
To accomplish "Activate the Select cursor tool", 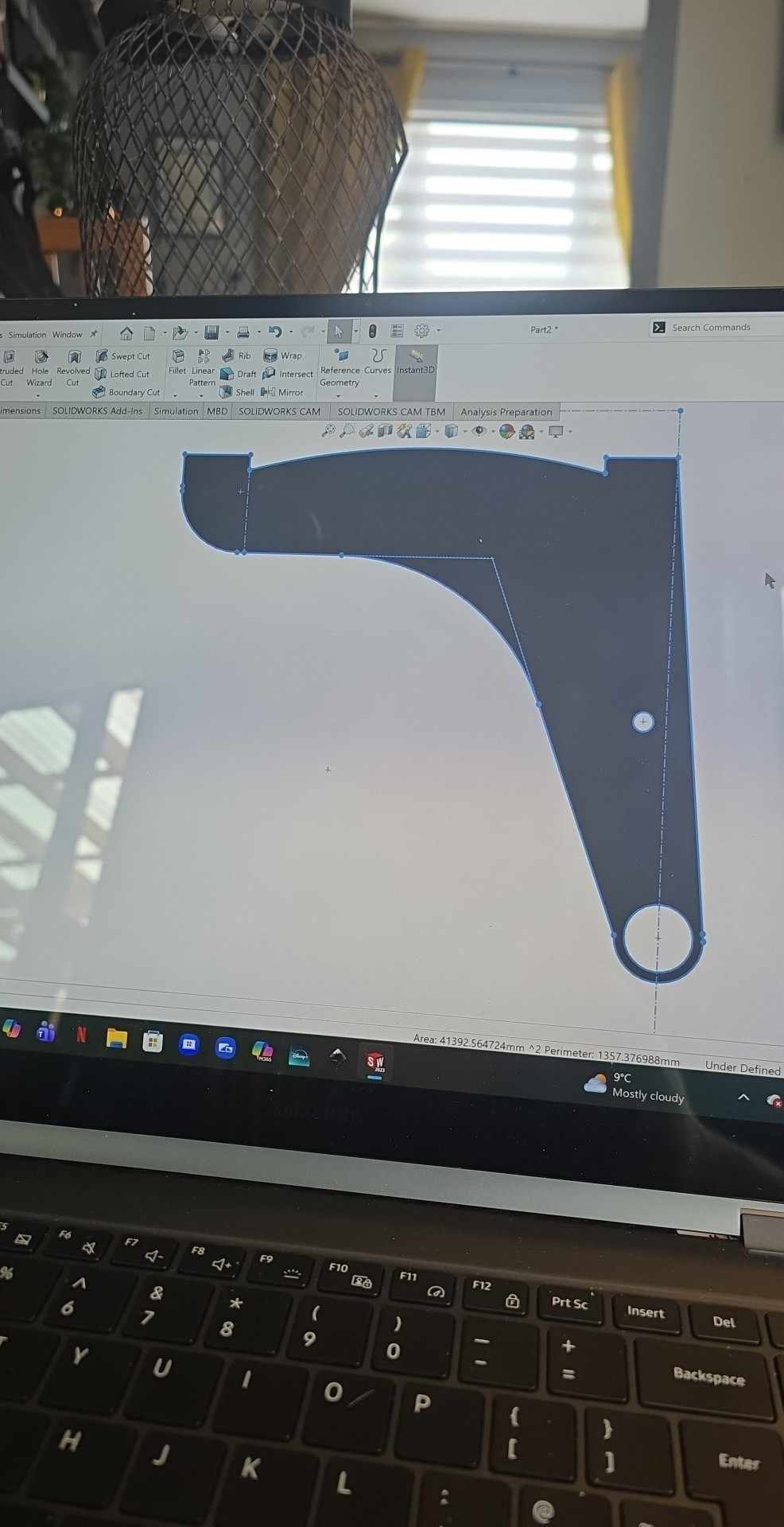I will [x=339, y=331].
